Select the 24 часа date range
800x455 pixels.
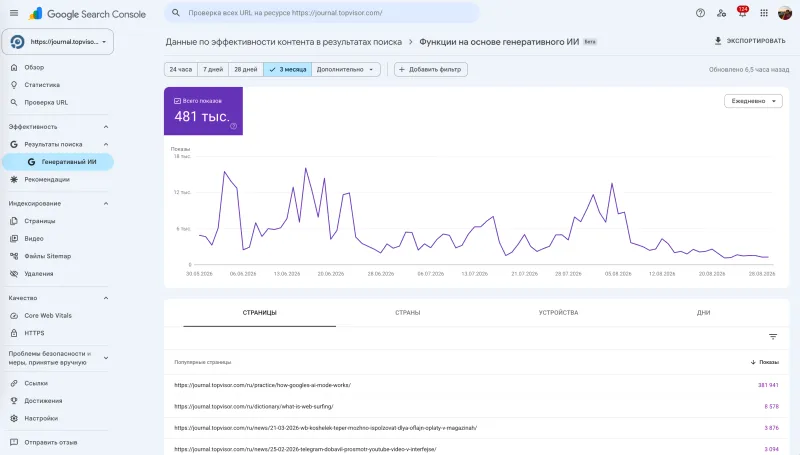point(181,69)
